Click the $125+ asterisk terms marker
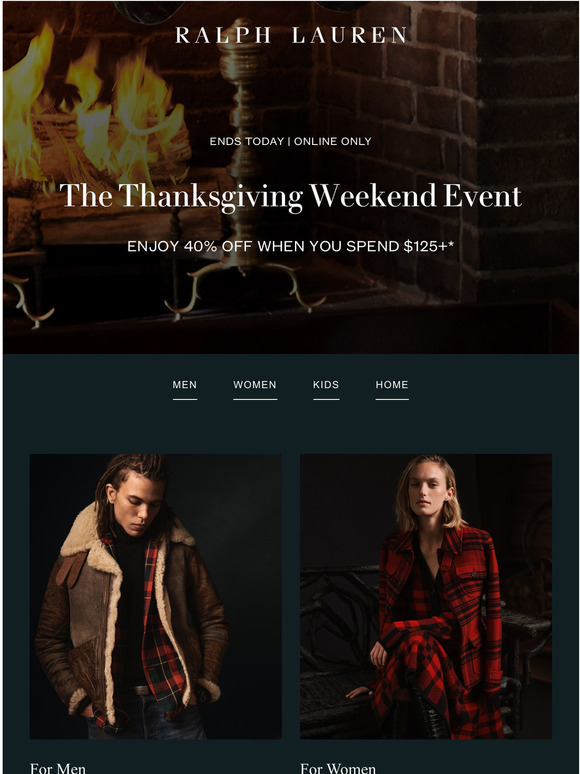Image resolution: width=580 pixels, height=774 pixels. pos(451,243)
